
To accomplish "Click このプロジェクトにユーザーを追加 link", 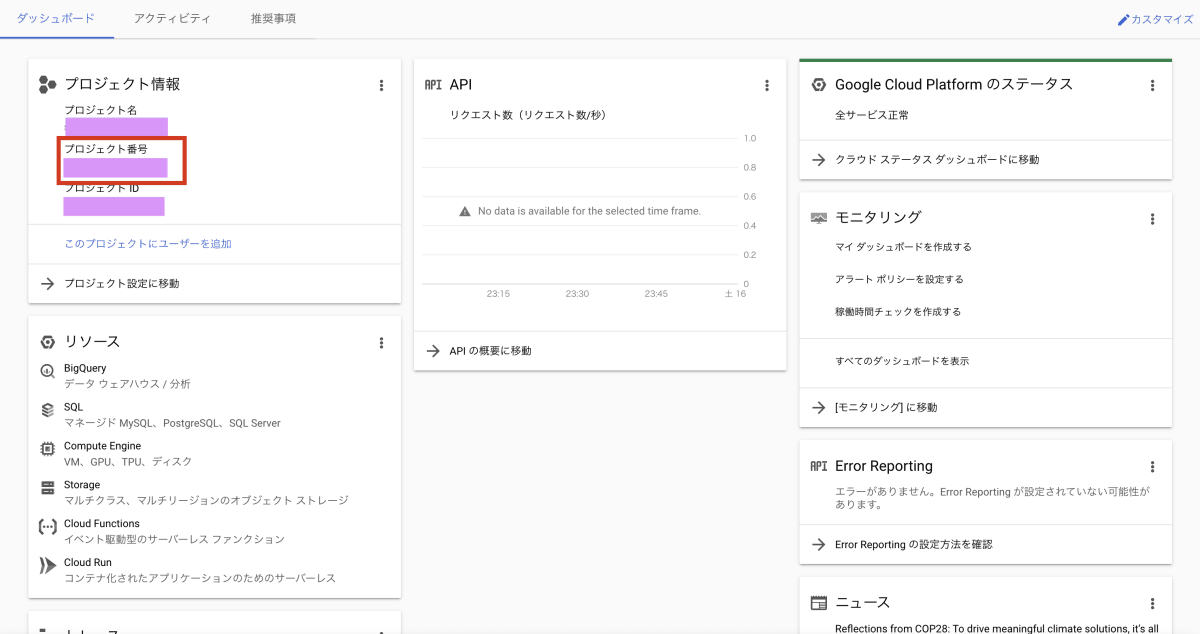I will 148,244.
